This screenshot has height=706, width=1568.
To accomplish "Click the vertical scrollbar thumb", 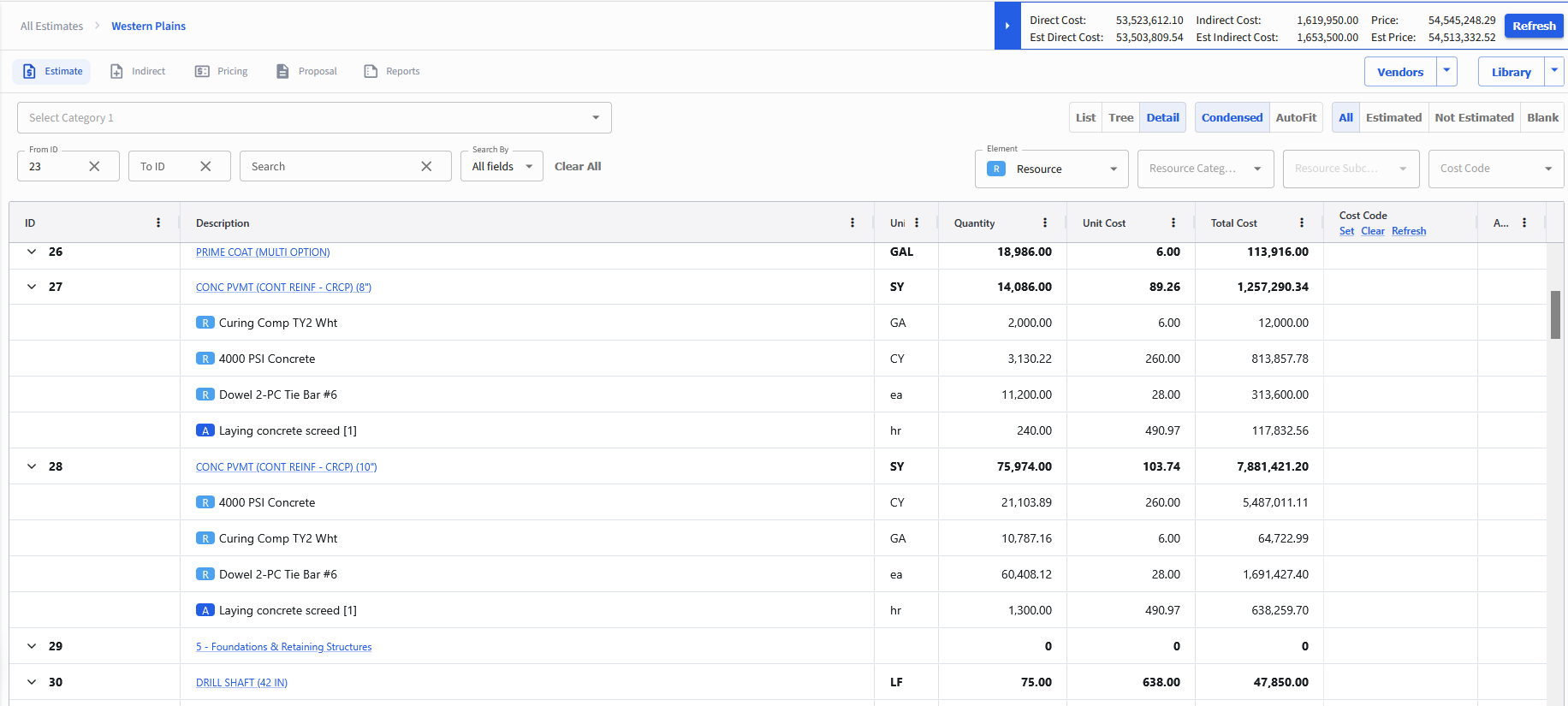I will 1555,315.
